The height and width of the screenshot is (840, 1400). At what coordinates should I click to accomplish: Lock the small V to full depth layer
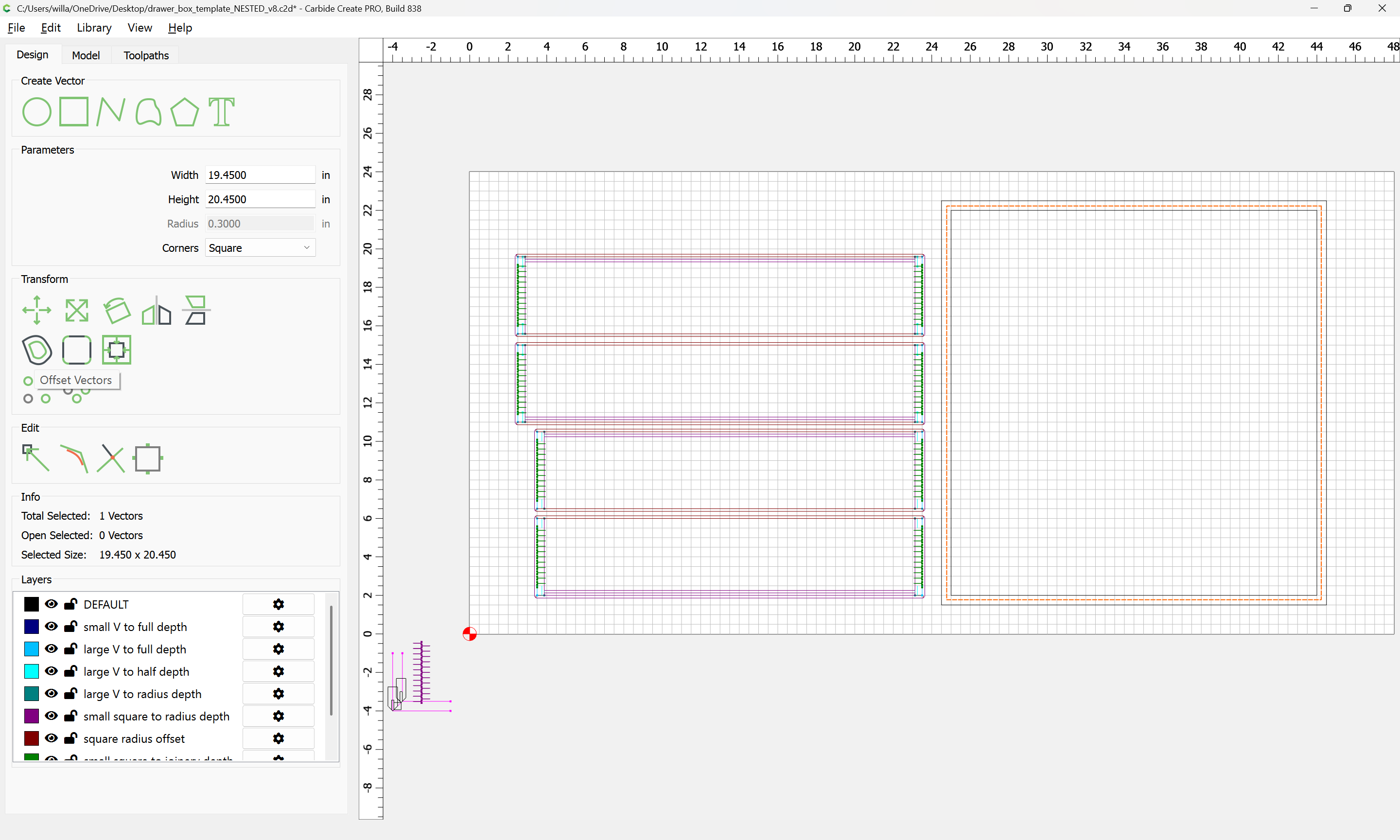(71, 627)
